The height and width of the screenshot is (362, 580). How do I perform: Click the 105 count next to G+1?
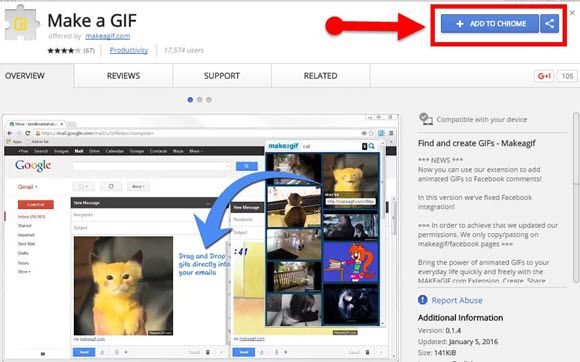pos(567,76)
